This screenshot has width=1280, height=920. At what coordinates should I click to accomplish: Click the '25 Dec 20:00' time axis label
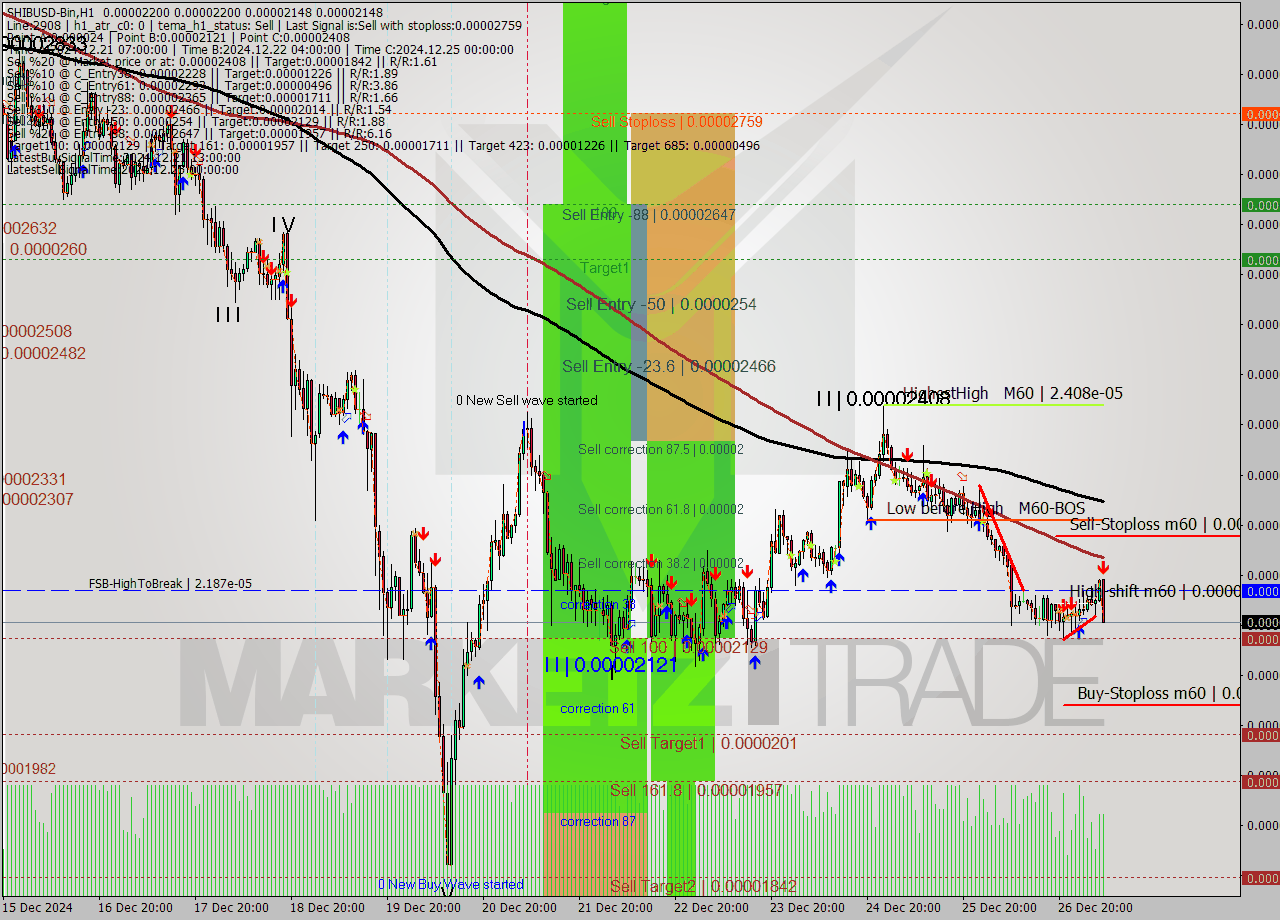999,908
